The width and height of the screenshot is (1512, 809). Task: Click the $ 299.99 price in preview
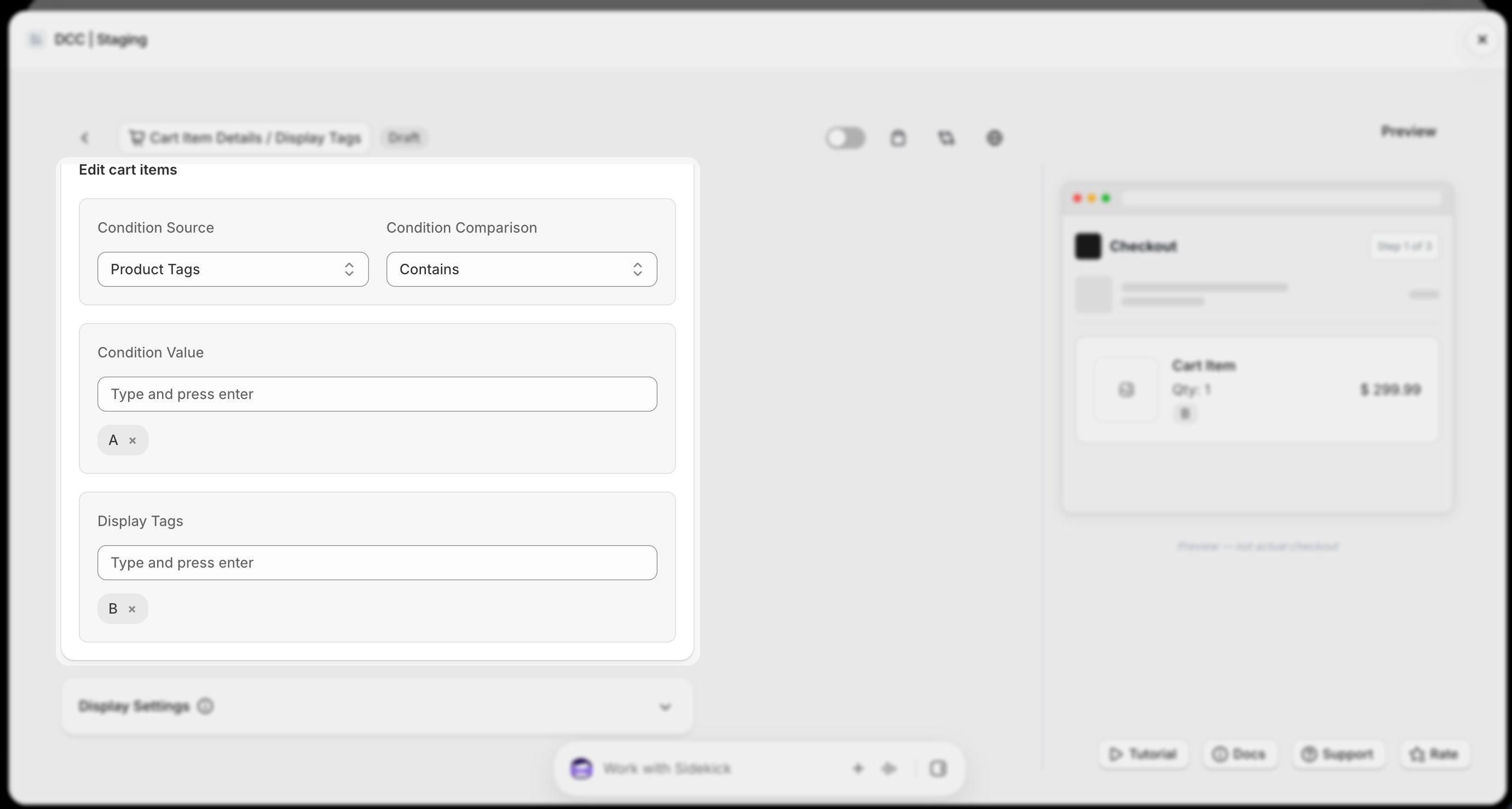[1390, 389]
